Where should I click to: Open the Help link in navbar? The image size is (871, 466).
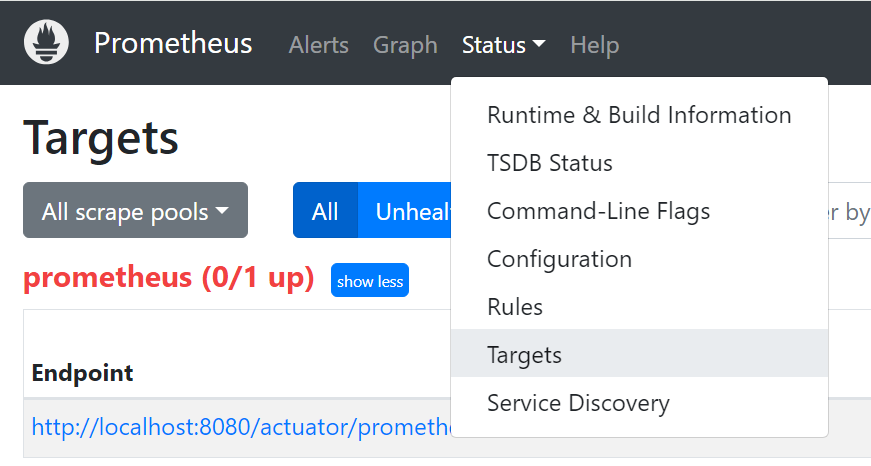tap(594, 45)
